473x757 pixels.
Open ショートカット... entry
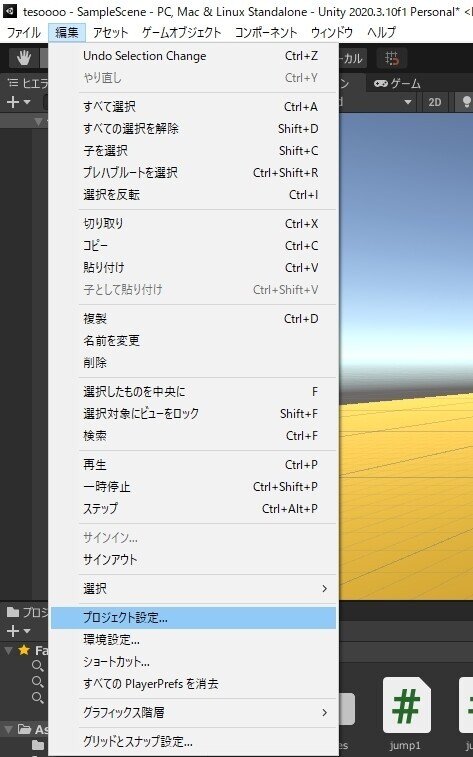(193, 662)
